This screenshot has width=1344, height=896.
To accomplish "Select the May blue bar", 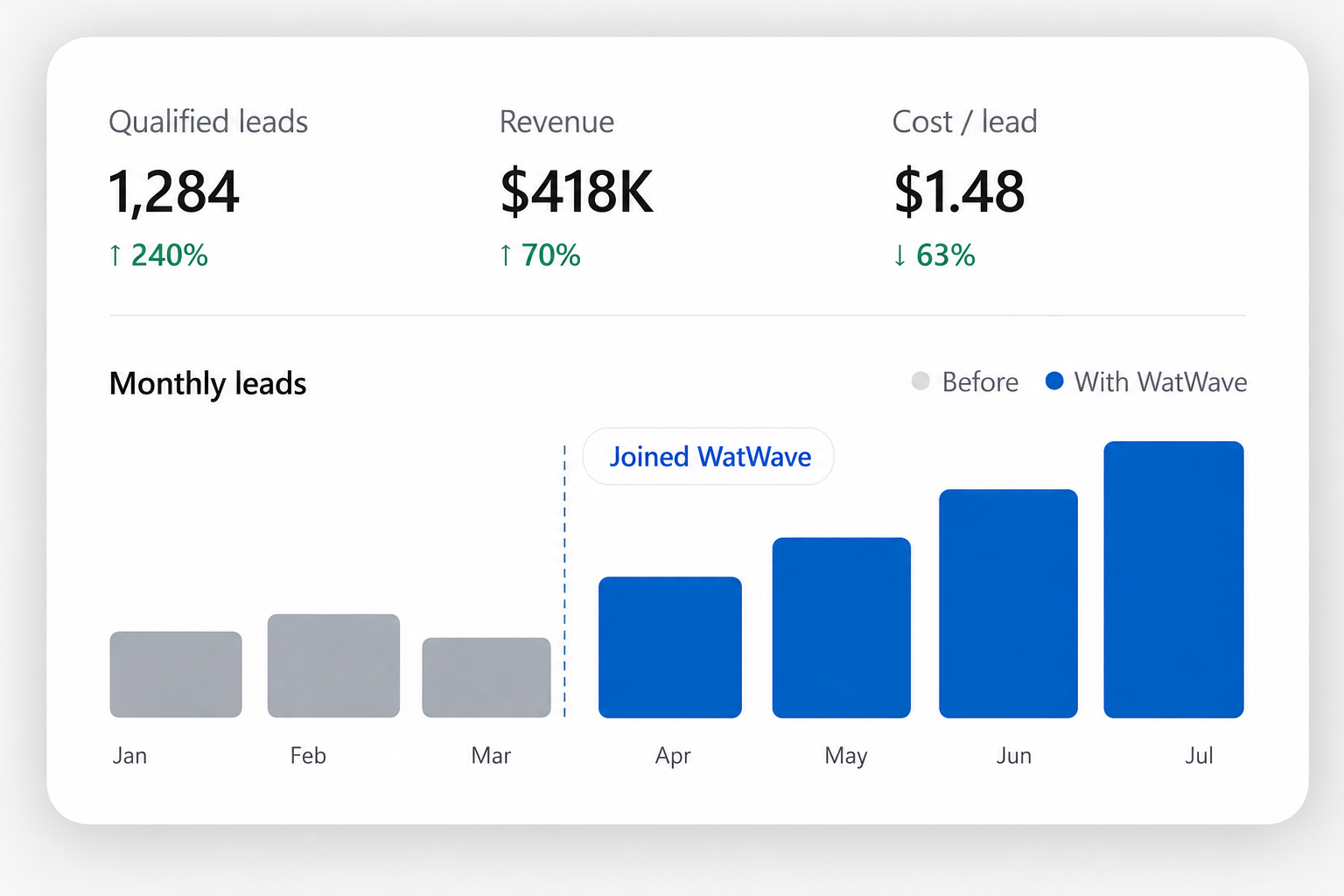I will click(x=842, y=627).
